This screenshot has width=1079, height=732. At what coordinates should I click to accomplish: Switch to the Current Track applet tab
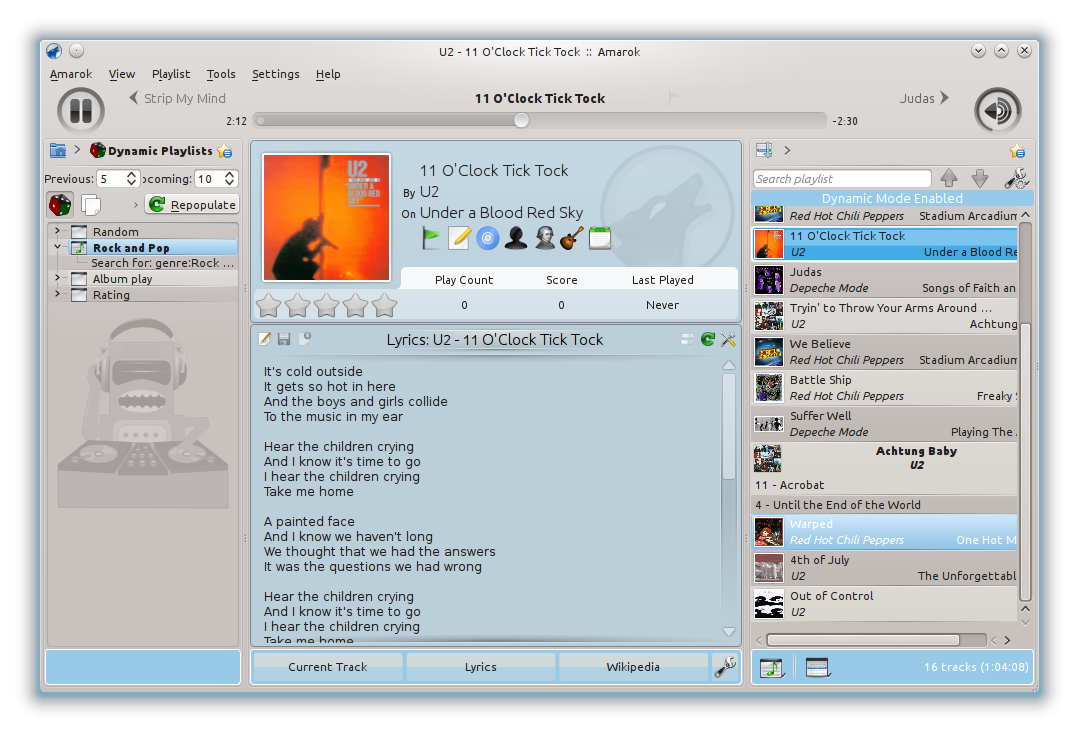[x=328, y=667]
